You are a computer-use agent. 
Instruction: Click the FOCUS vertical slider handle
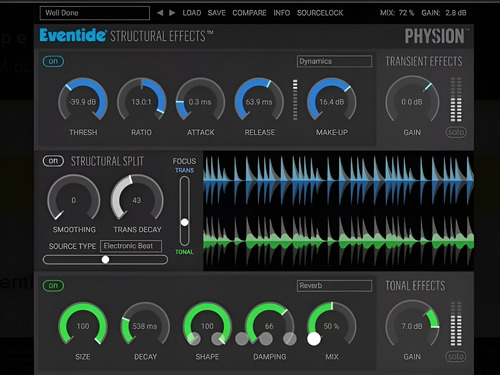coord(184,222)
